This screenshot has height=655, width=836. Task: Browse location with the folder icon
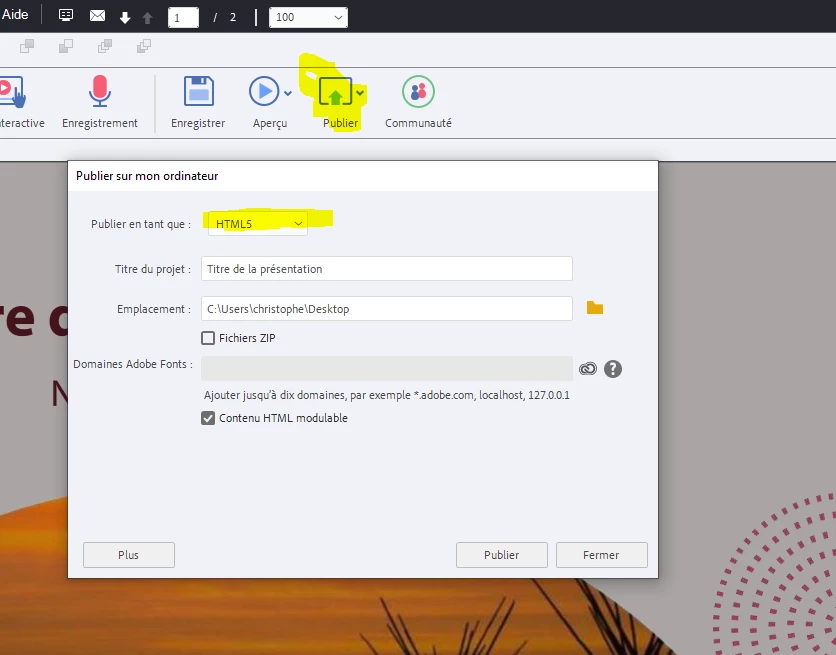[x=594, y=308]
